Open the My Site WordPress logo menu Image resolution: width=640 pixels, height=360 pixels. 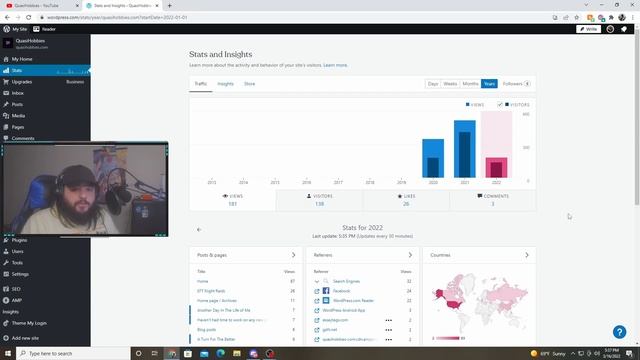pyautogui.click(x=15, y=29)
